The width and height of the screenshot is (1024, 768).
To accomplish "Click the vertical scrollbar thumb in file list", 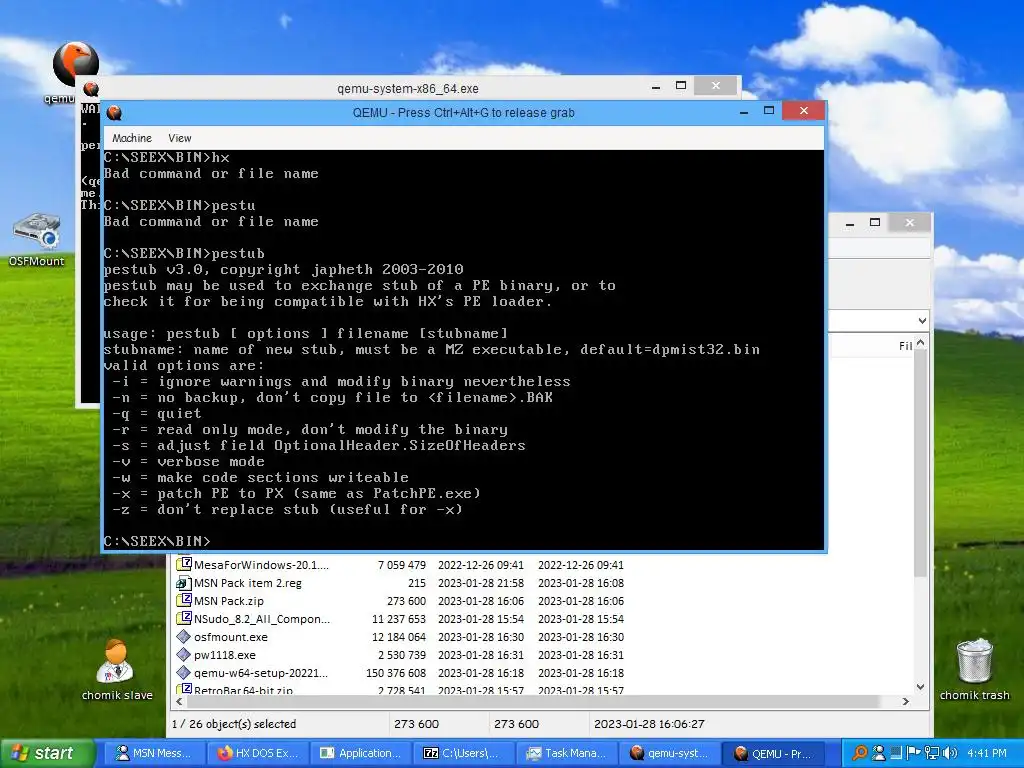I will (920, 463).
